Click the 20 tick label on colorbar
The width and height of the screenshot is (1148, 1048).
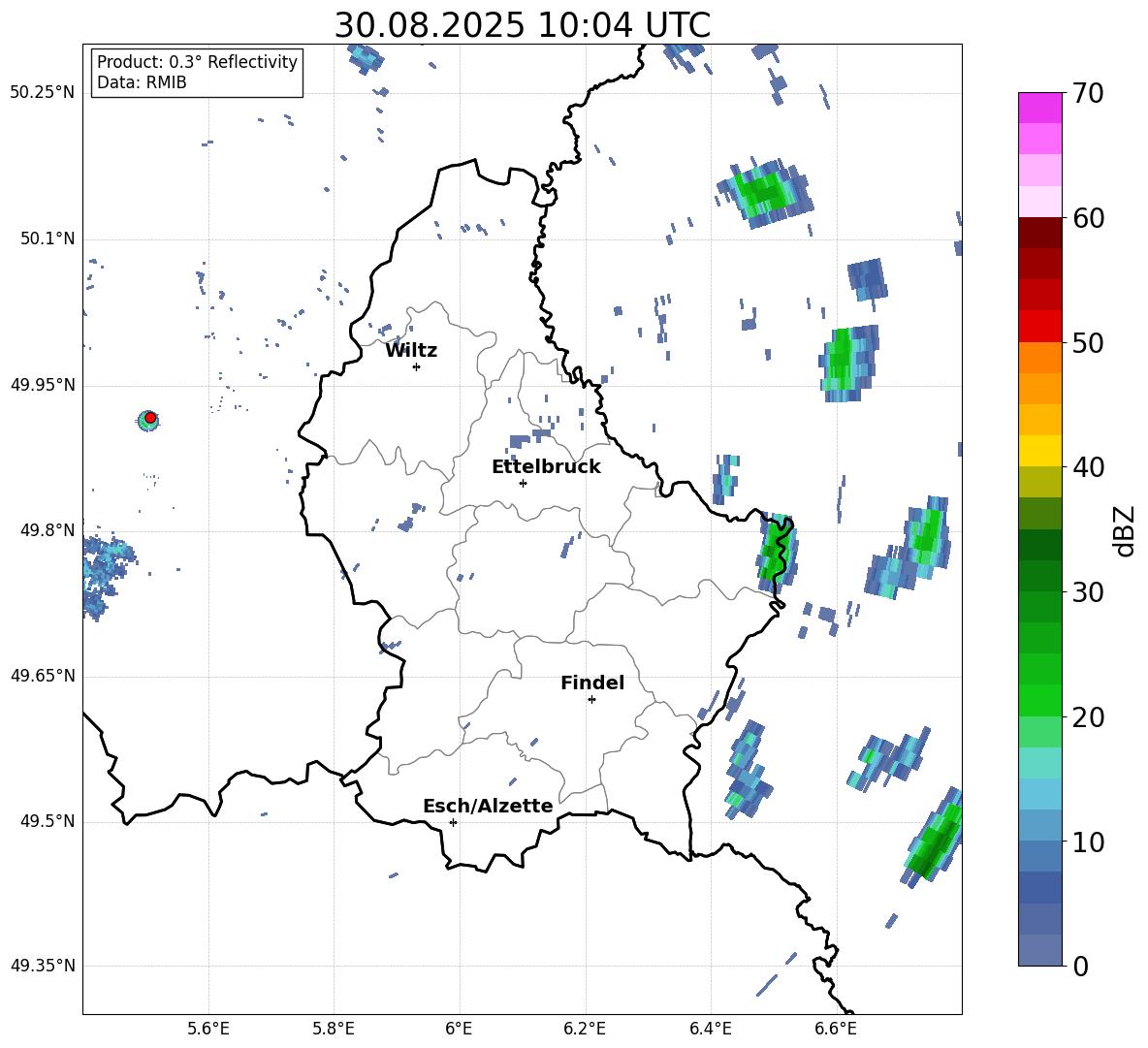(x=1087, y=717)
